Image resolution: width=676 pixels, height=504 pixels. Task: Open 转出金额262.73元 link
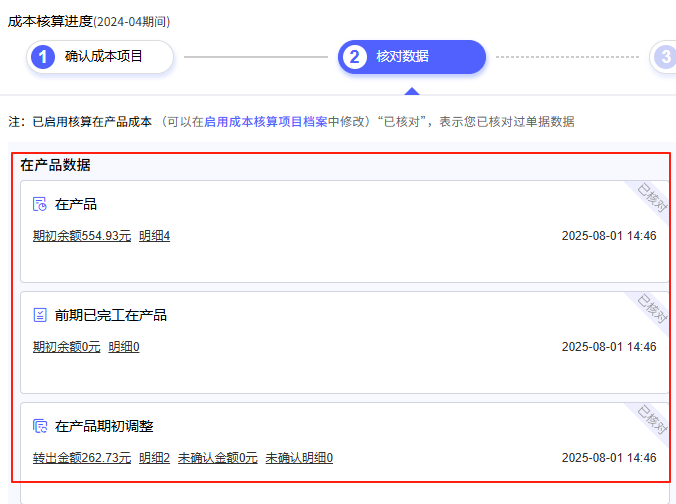(82, 457)
